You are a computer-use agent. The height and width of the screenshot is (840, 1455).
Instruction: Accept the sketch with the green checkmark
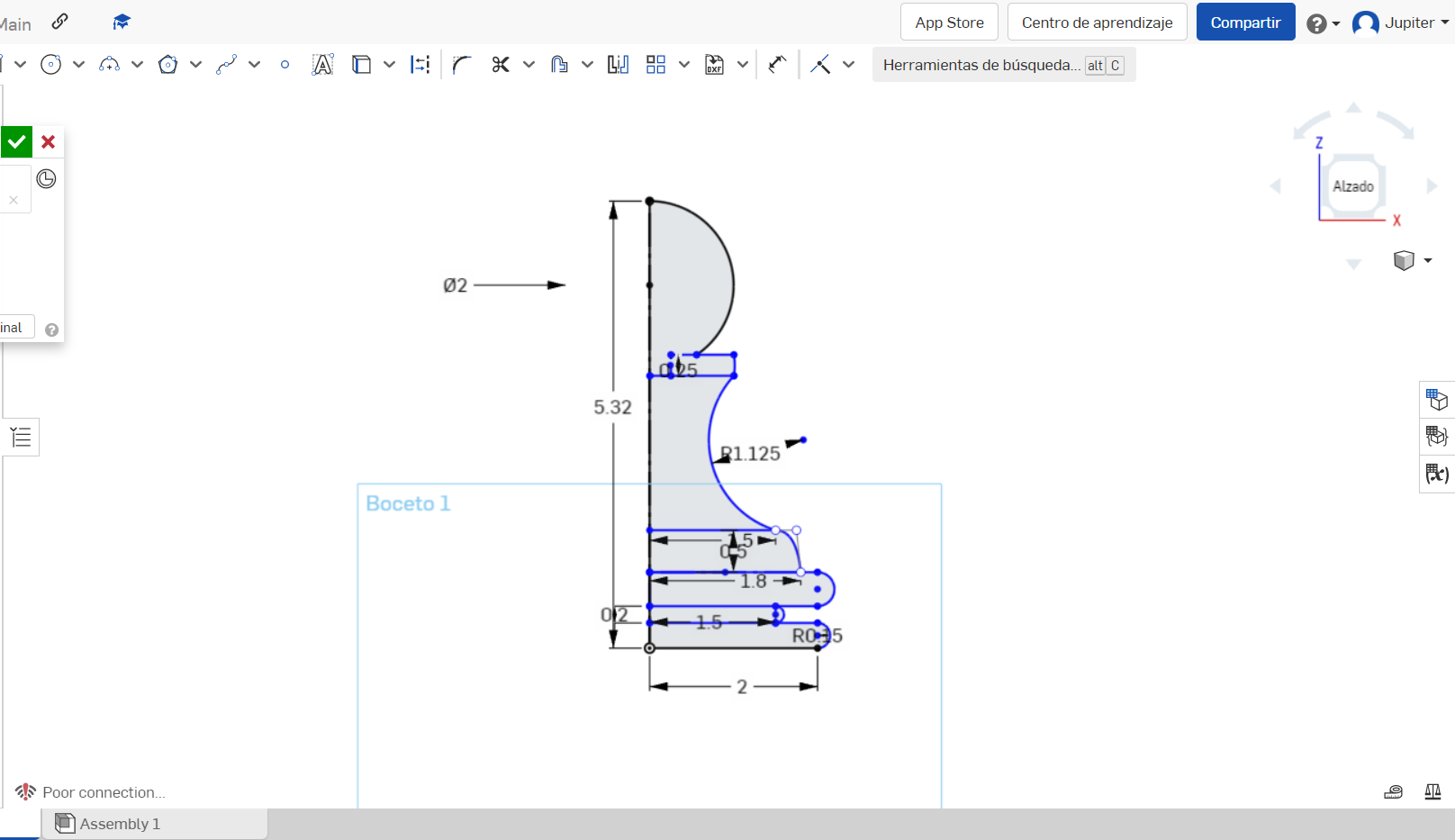16,141
